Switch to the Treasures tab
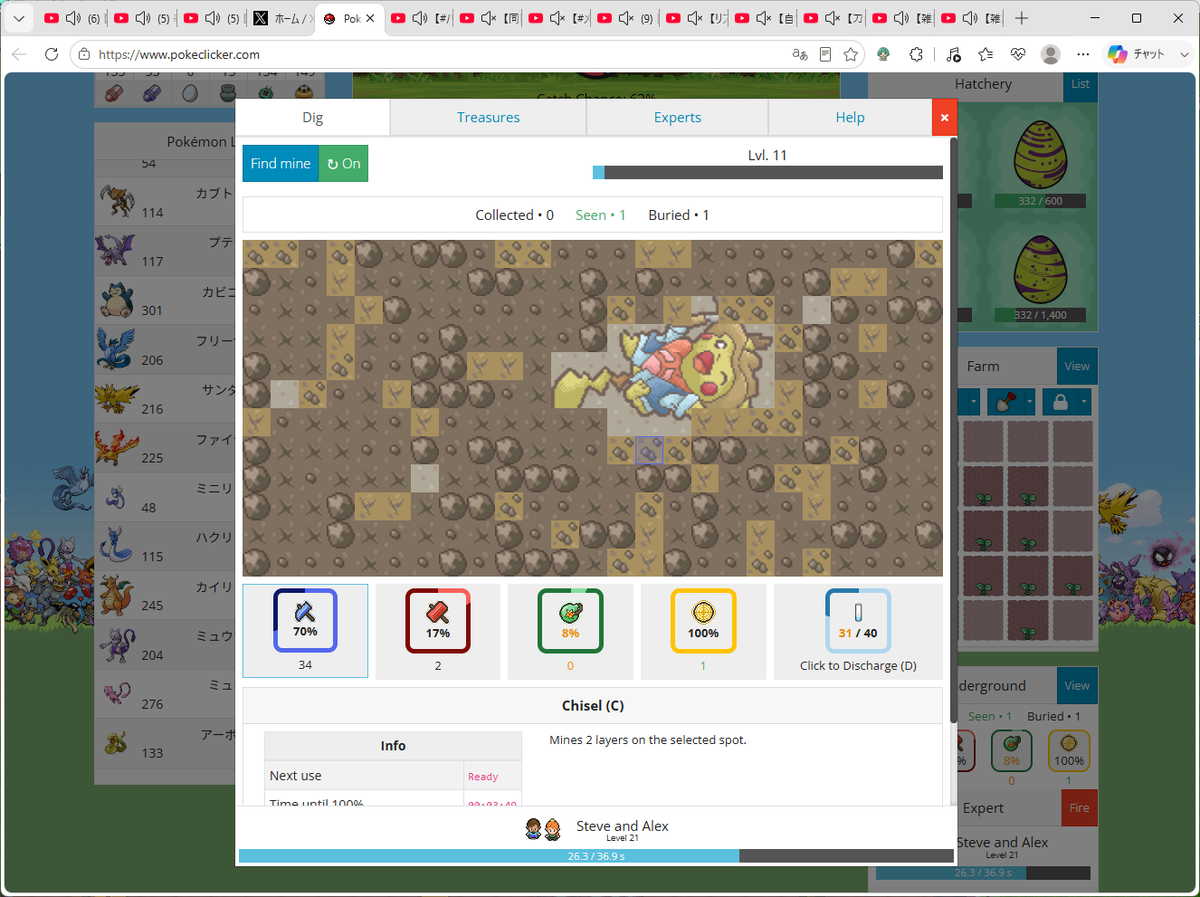 (x=488, y=117)
